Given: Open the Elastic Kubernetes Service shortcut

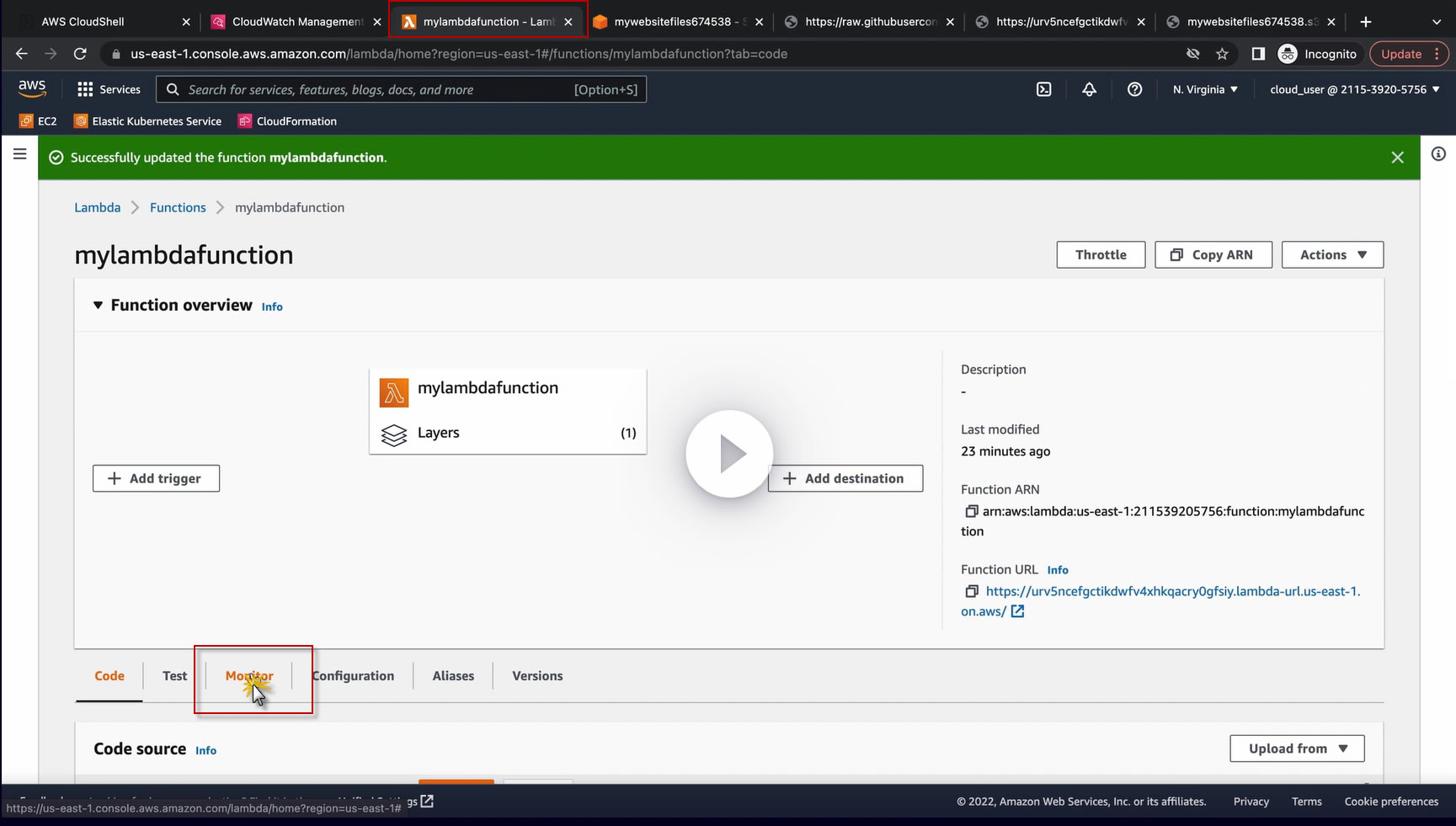Looking at the screenshot, I should point(148,121).
